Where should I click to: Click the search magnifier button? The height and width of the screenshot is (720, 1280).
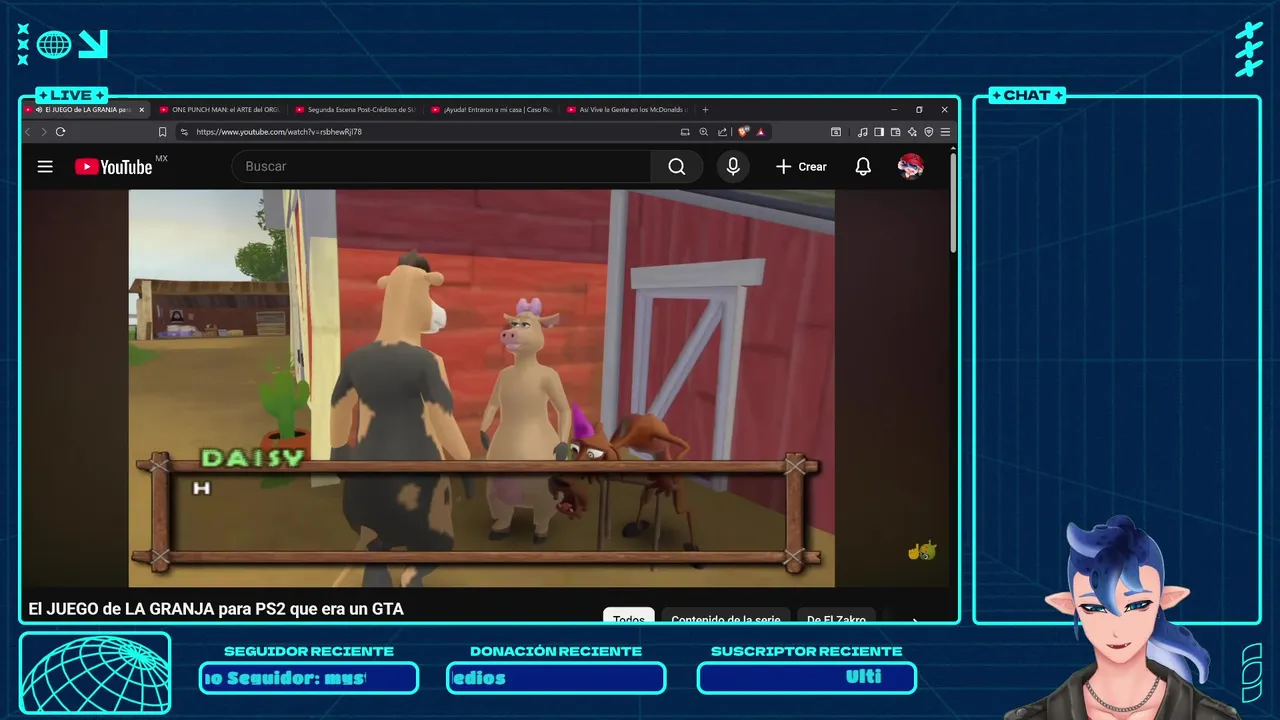[677, 167]
